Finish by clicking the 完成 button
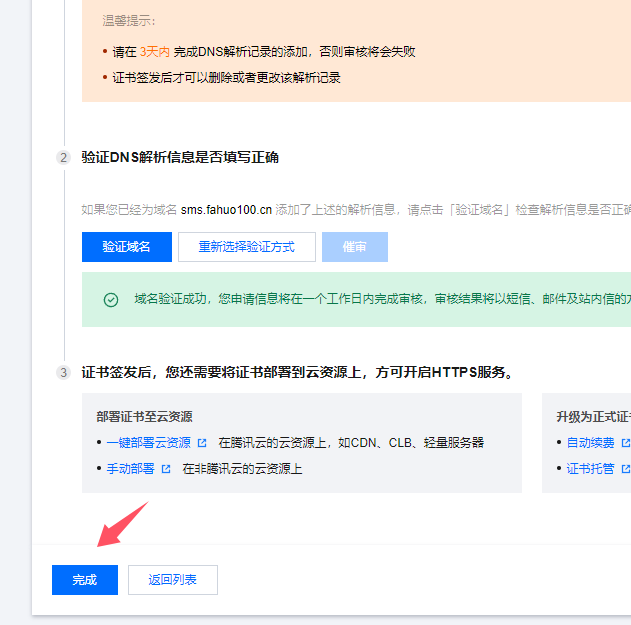The width and height of the screenshot is (631, 625). (x=85, y=580)
